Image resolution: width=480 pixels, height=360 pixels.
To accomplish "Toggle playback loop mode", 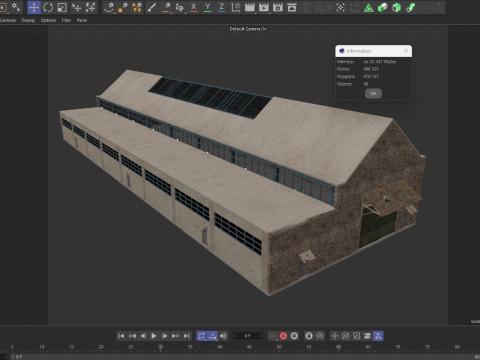I will (x=201, y=336).
